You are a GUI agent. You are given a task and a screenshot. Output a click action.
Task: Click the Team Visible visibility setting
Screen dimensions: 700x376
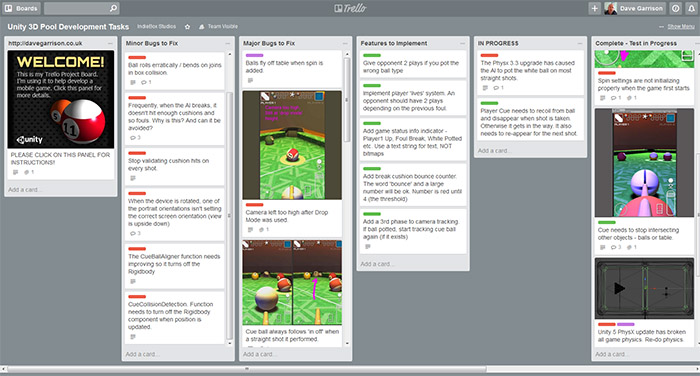(x=218, y=27)
